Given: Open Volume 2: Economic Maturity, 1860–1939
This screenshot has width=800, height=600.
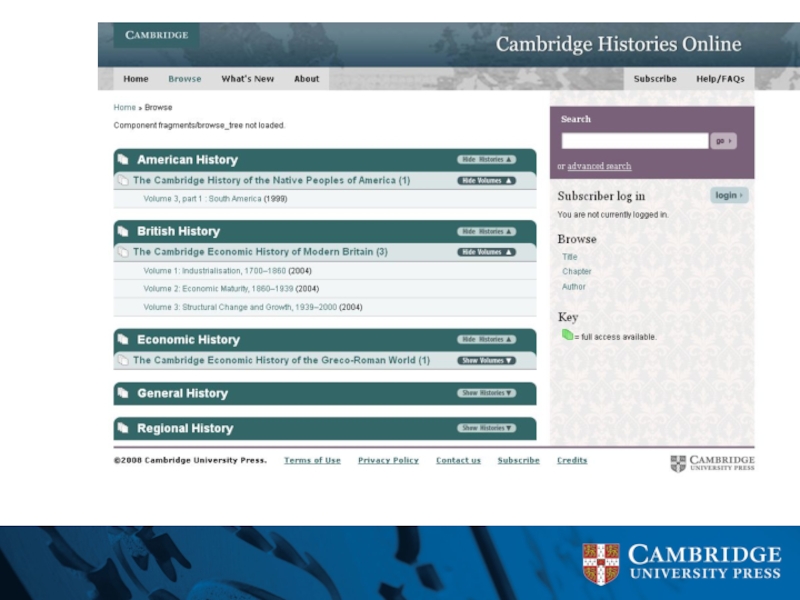Looking at the screenshot, I should 218,289.
